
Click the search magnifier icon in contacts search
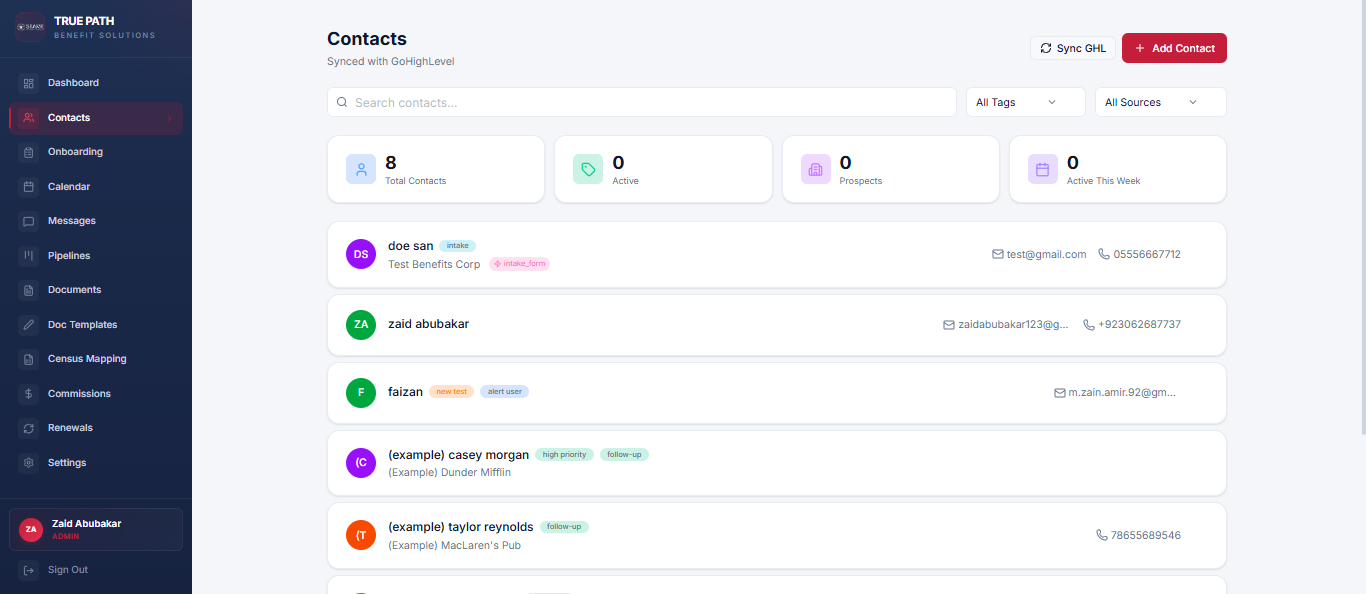pos(342,102)
